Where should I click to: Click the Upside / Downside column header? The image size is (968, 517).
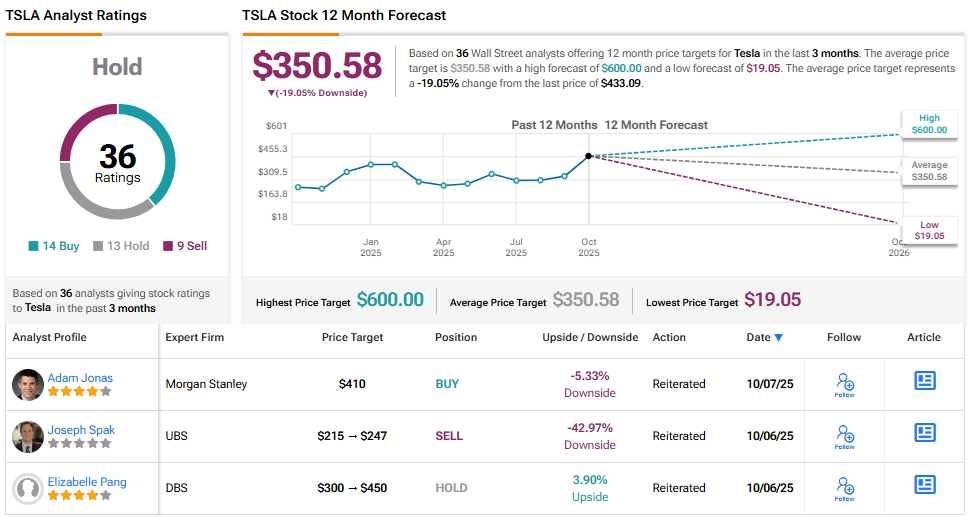click(x=590, y=338)
